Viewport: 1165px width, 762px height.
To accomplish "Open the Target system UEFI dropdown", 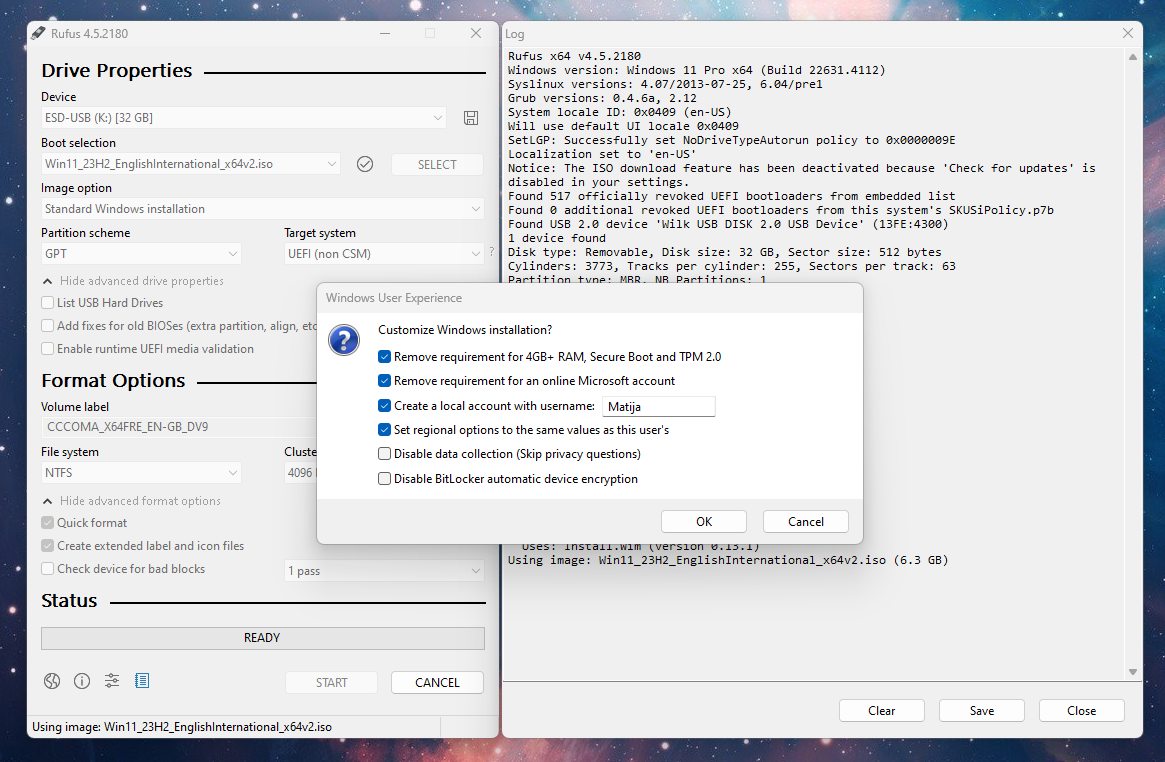I will point(384,254).
